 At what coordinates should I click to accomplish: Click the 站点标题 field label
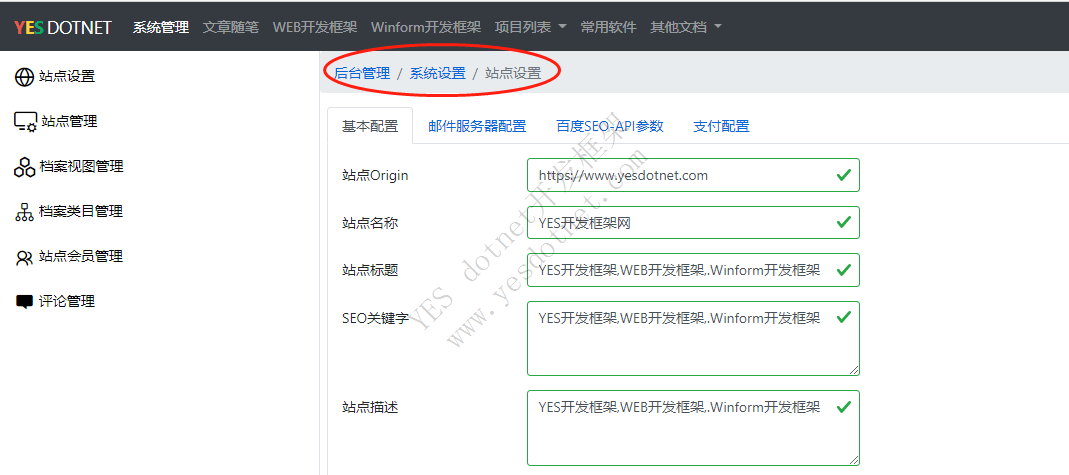pos(370,271)
